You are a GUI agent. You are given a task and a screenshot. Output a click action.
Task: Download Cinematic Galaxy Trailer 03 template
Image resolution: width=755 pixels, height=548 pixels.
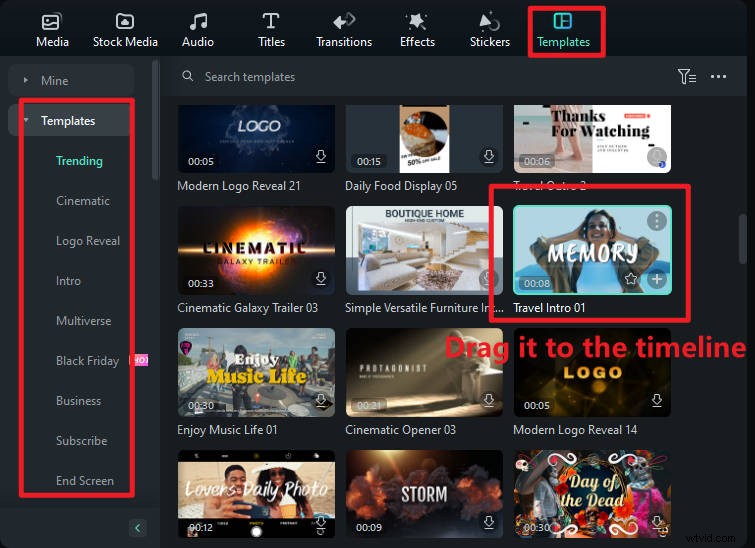pyautogui.click(x=321, y=278)
